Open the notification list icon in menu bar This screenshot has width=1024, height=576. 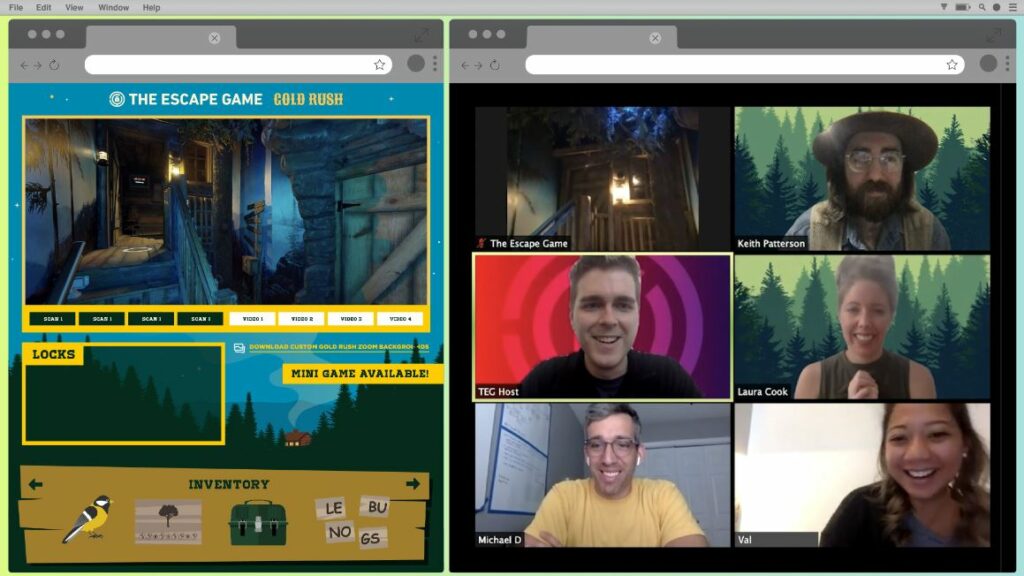1012,7
